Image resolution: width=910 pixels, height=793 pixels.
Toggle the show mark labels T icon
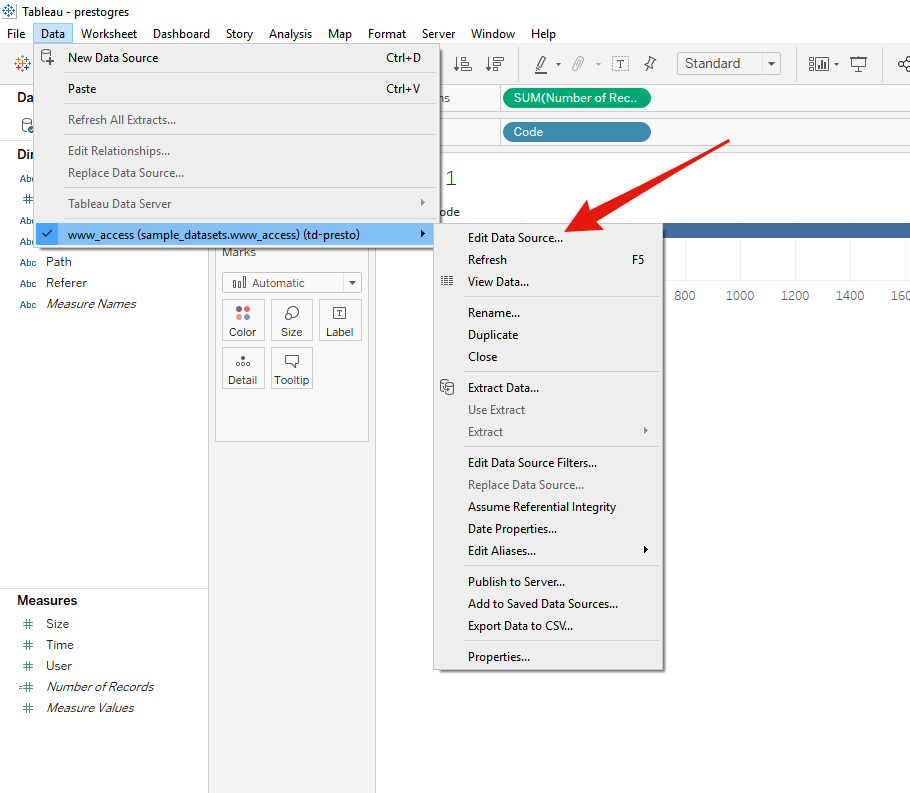[x=620, y=63]
